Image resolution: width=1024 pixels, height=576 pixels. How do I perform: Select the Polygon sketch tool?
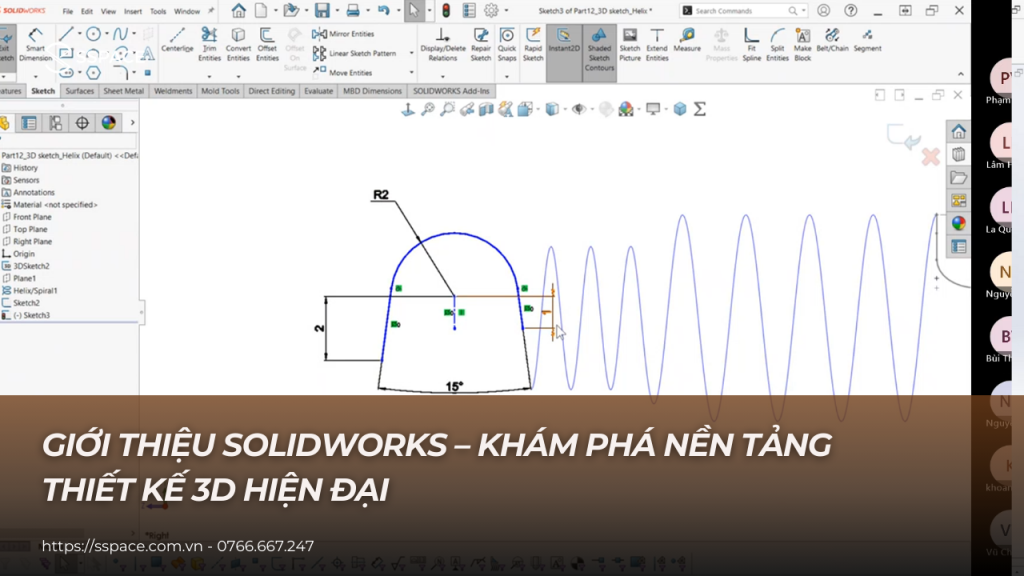(93, 72)
